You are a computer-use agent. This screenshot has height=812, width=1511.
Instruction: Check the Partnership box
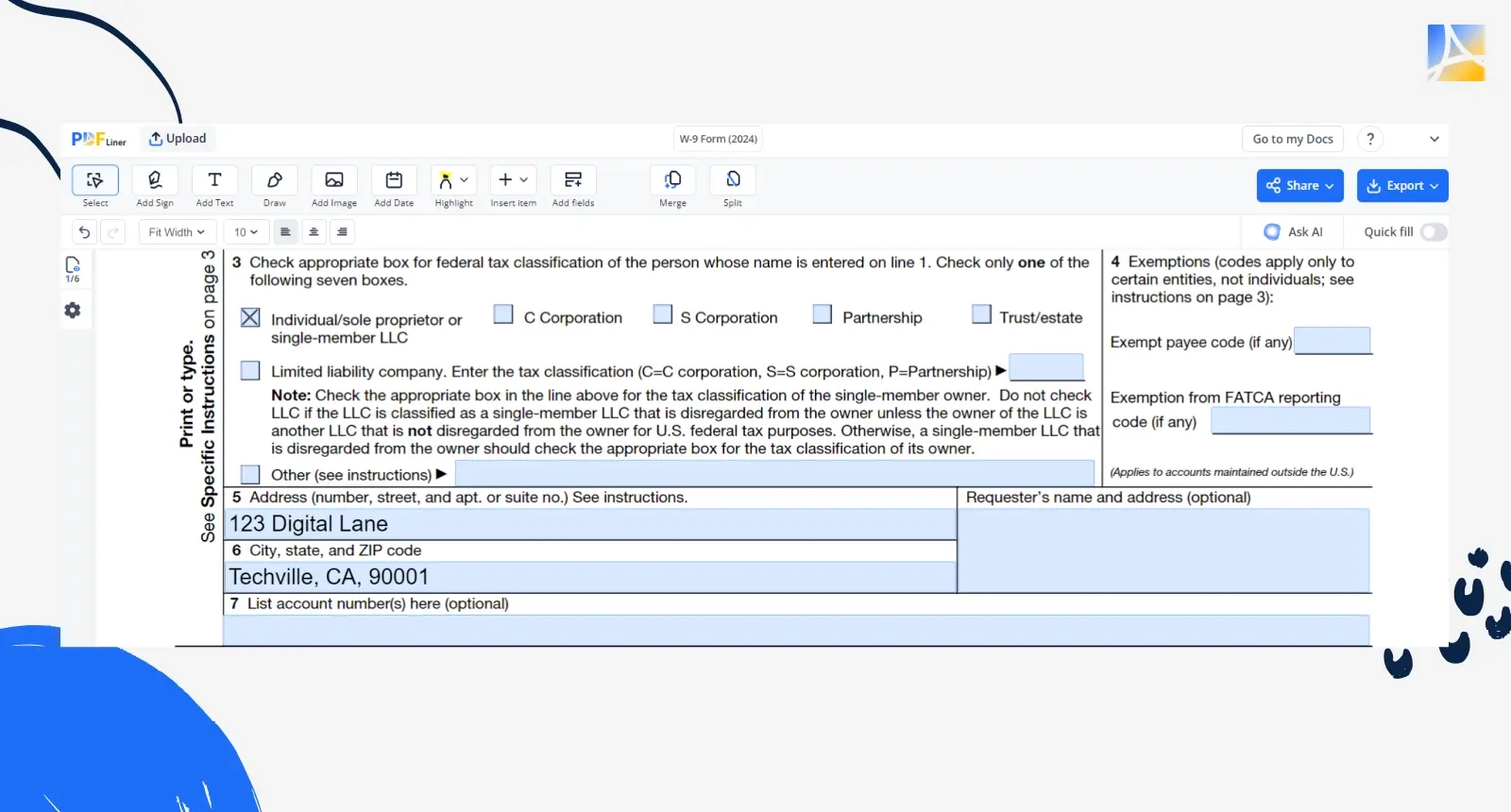coord(823,314)
